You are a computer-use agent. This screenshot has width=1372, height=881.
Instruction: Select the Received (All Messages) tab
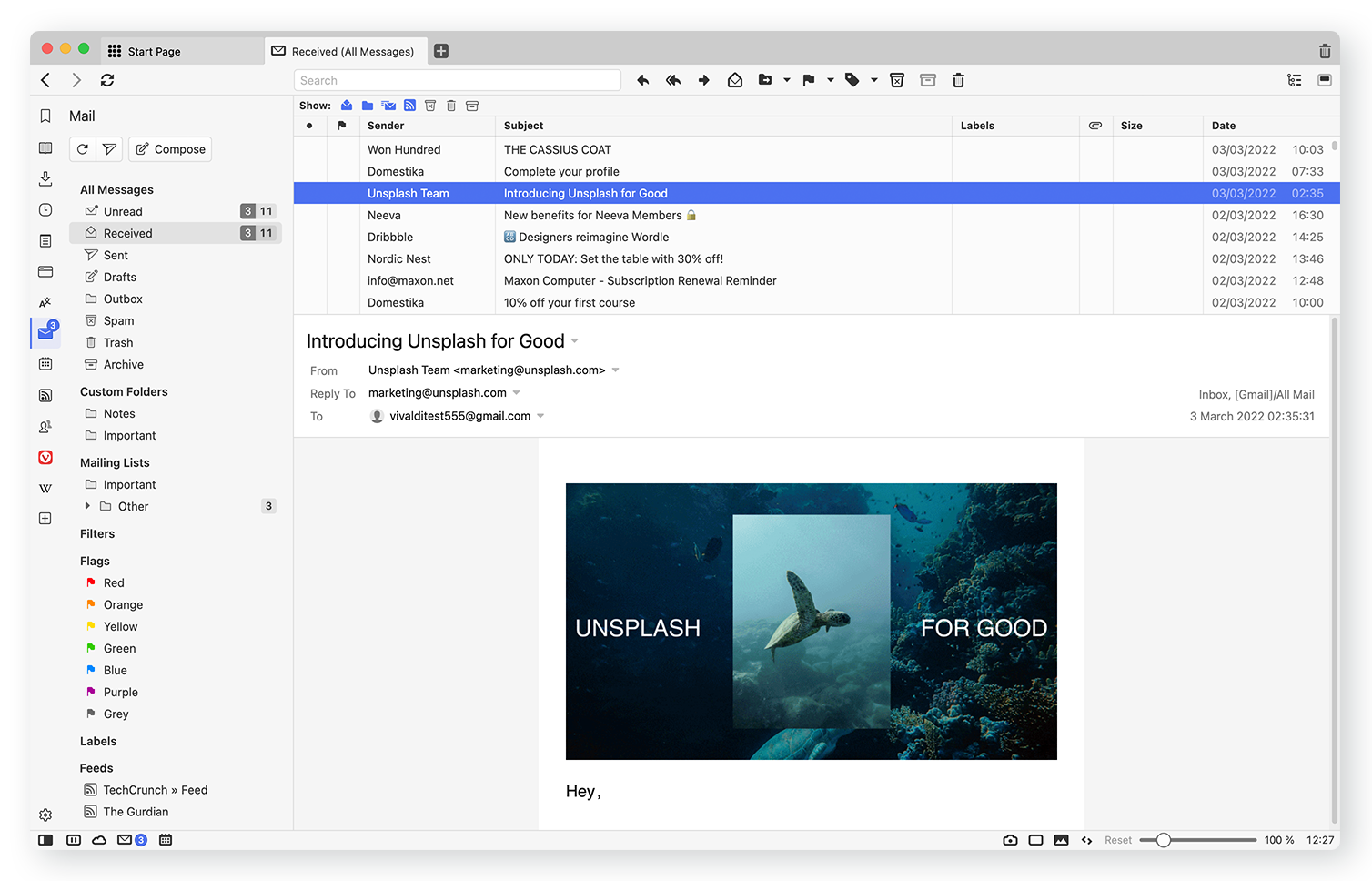(x=346, y=51)
